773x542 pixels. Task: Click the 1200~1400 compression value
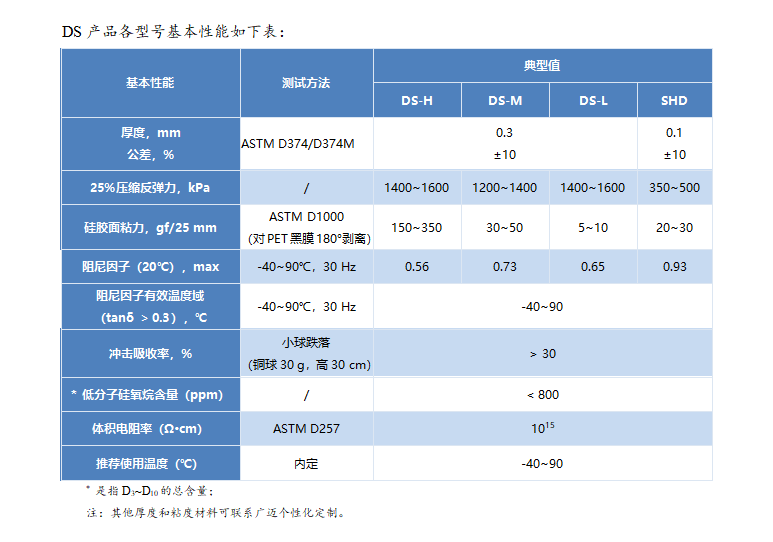(x=505, y=187)
